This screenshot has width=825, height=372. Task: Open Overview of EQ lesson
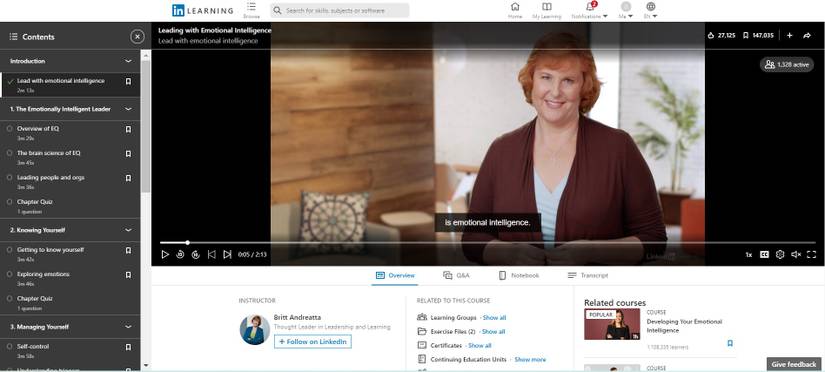[70, 133]
